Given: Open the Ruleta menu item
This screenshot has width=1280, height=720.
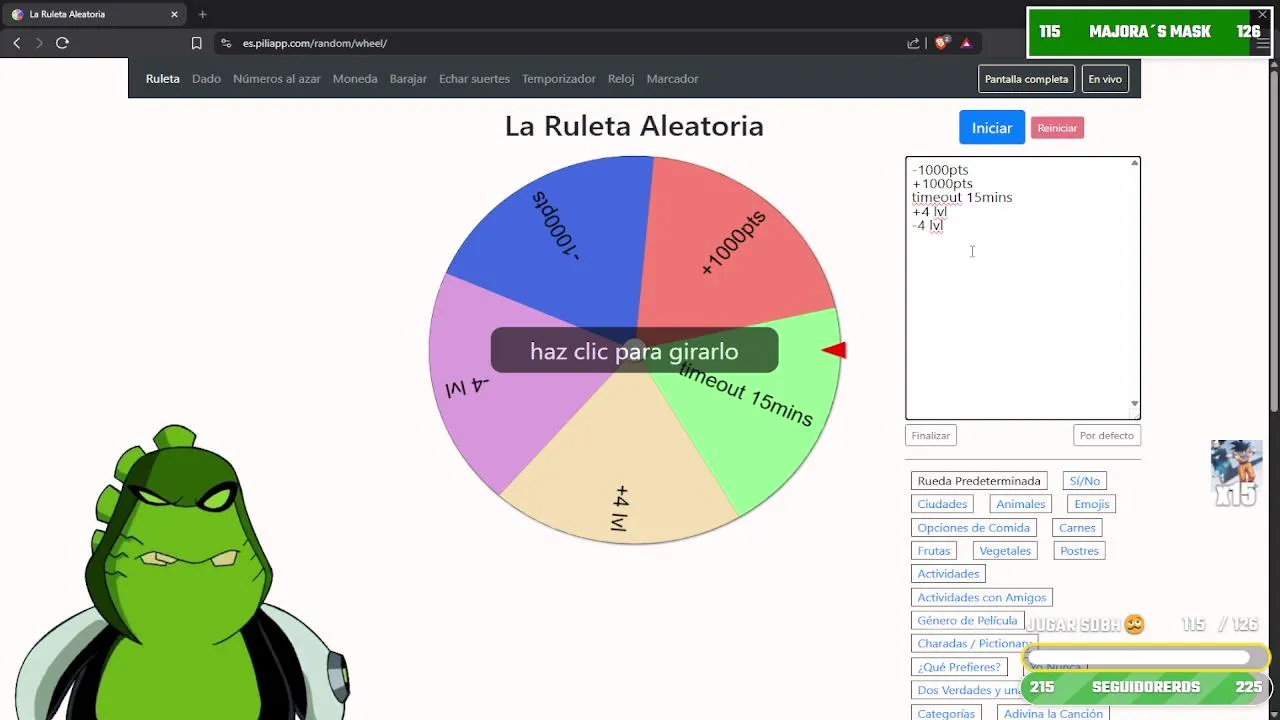Looking at the screenshot, I should tap(163, 78).
